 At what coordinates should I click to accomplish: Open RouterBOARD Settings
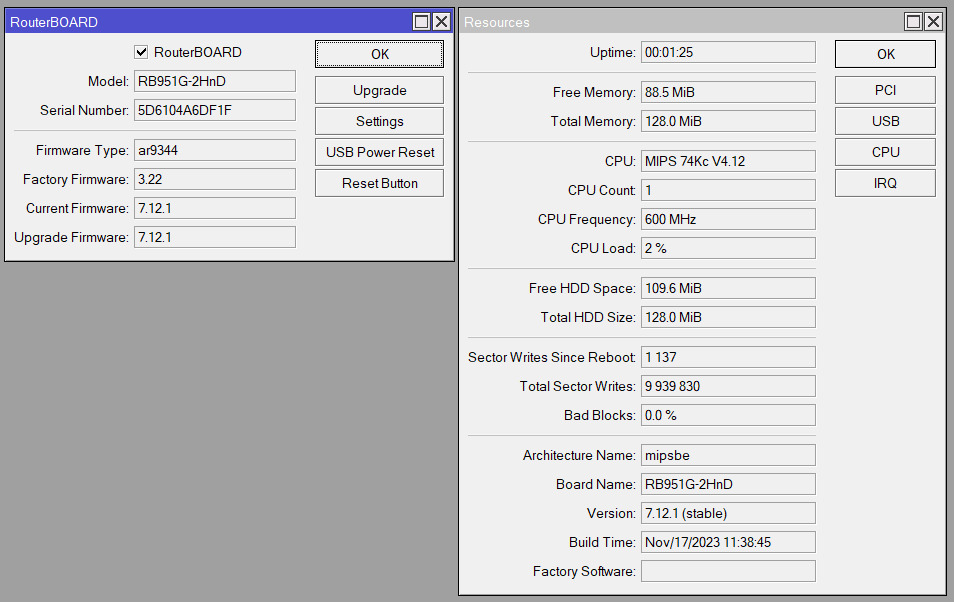tap(379, 121)
